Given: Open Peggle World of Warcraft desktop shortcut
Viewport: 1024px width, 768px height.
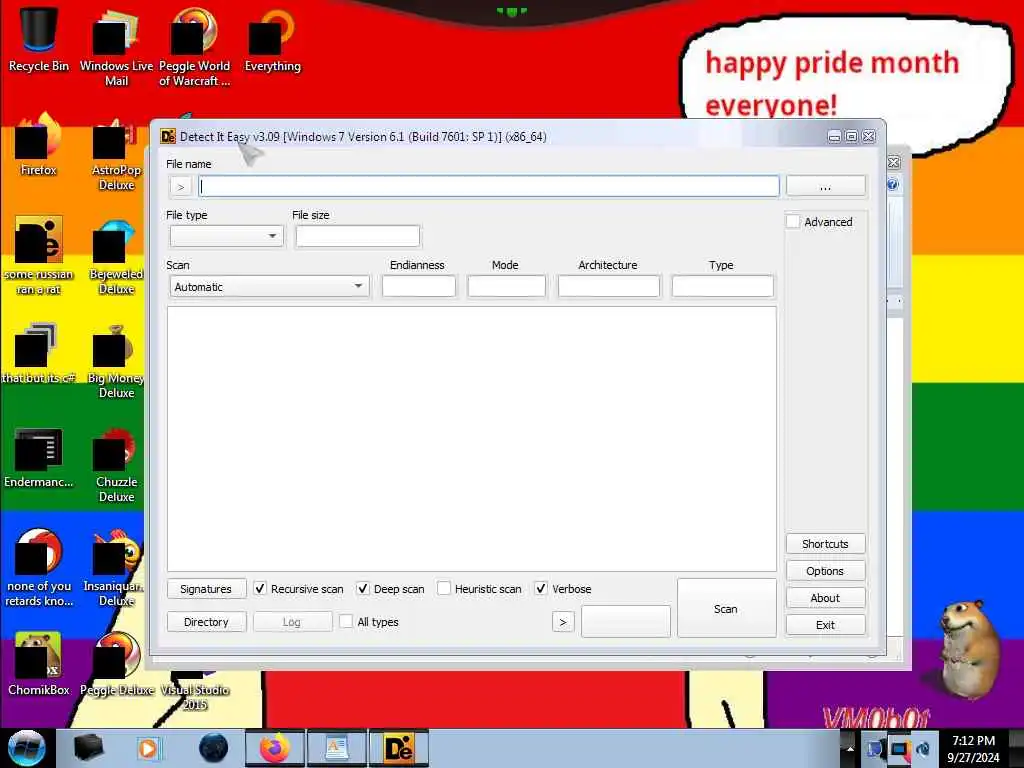Looking at the screenshot, I should (x=194, y=47).
